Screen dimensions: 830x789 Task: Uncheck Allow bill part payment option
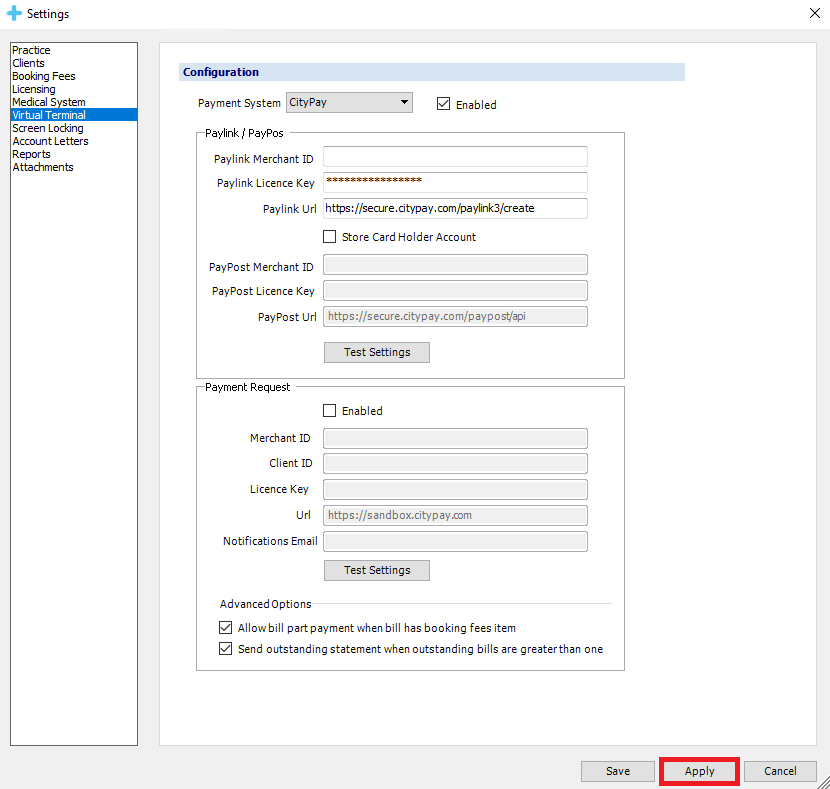pyautogui.click(x=225, y=628)
